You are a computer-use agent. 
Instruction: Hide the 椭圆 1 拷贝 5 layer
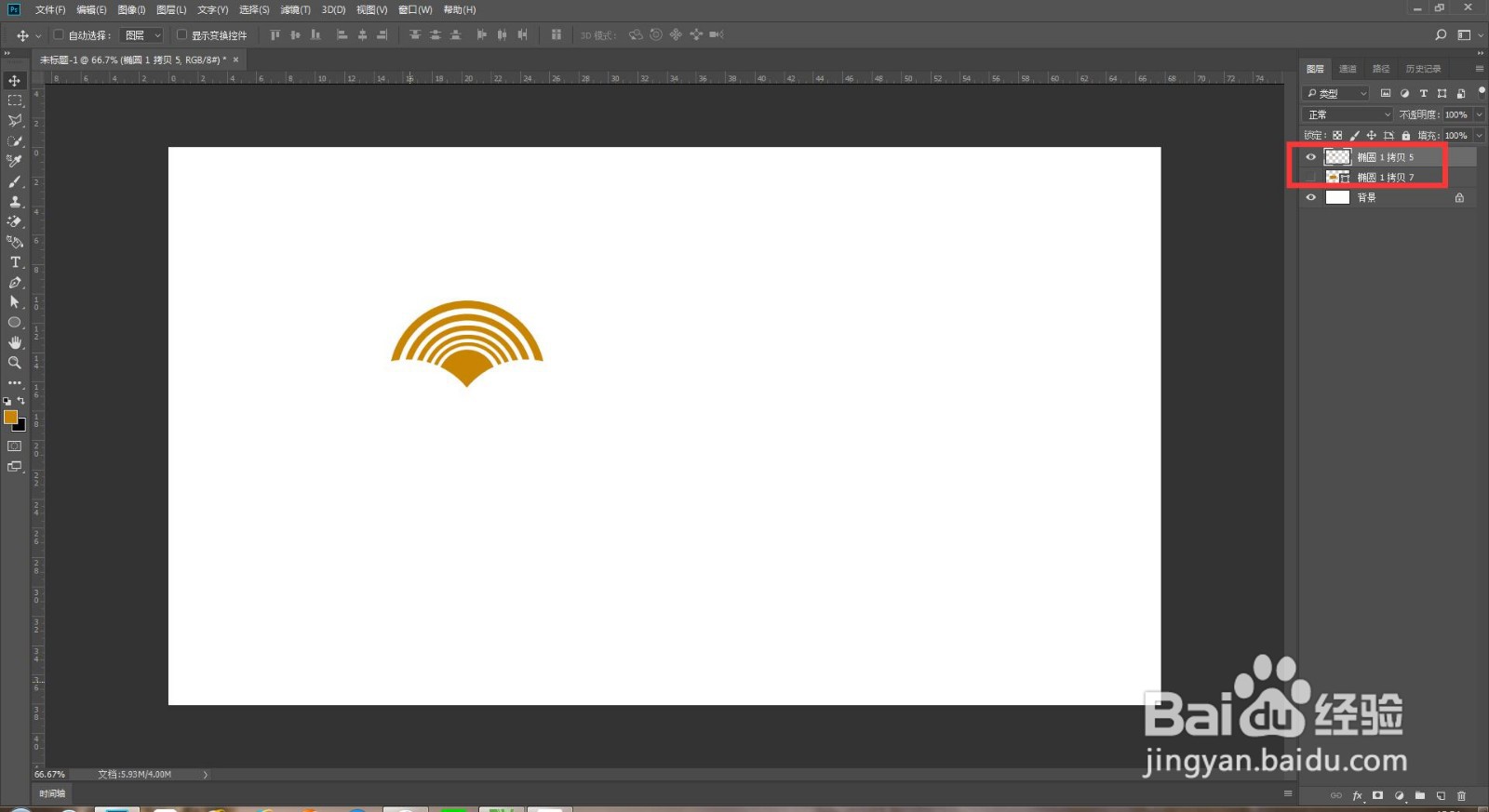click(x=1311, y=157)
